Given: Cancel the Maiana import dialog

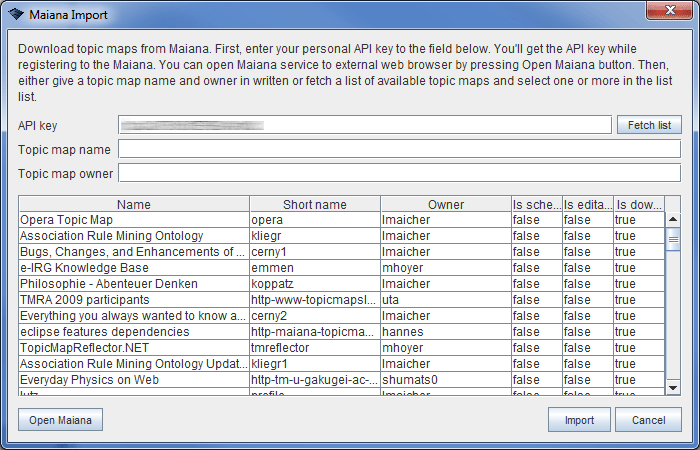Looking at the screenshot, I should (x=648, y=420).
